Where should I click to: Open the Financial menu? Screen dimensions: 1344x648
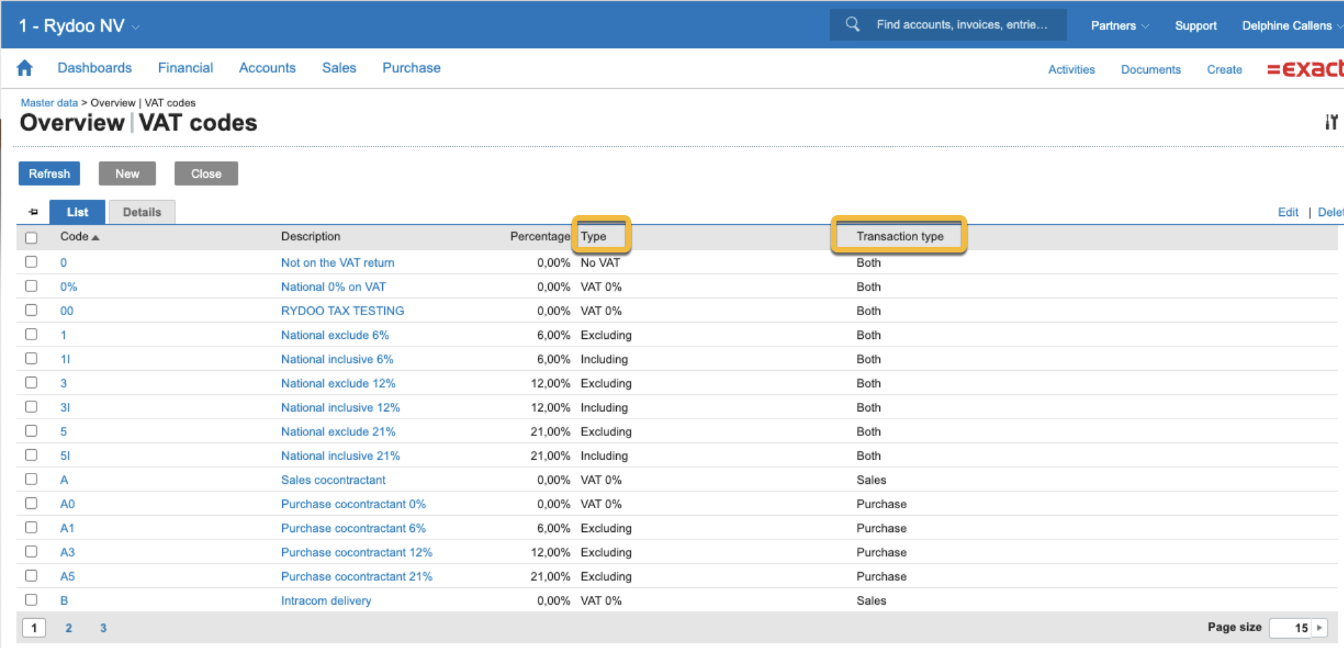185,68
